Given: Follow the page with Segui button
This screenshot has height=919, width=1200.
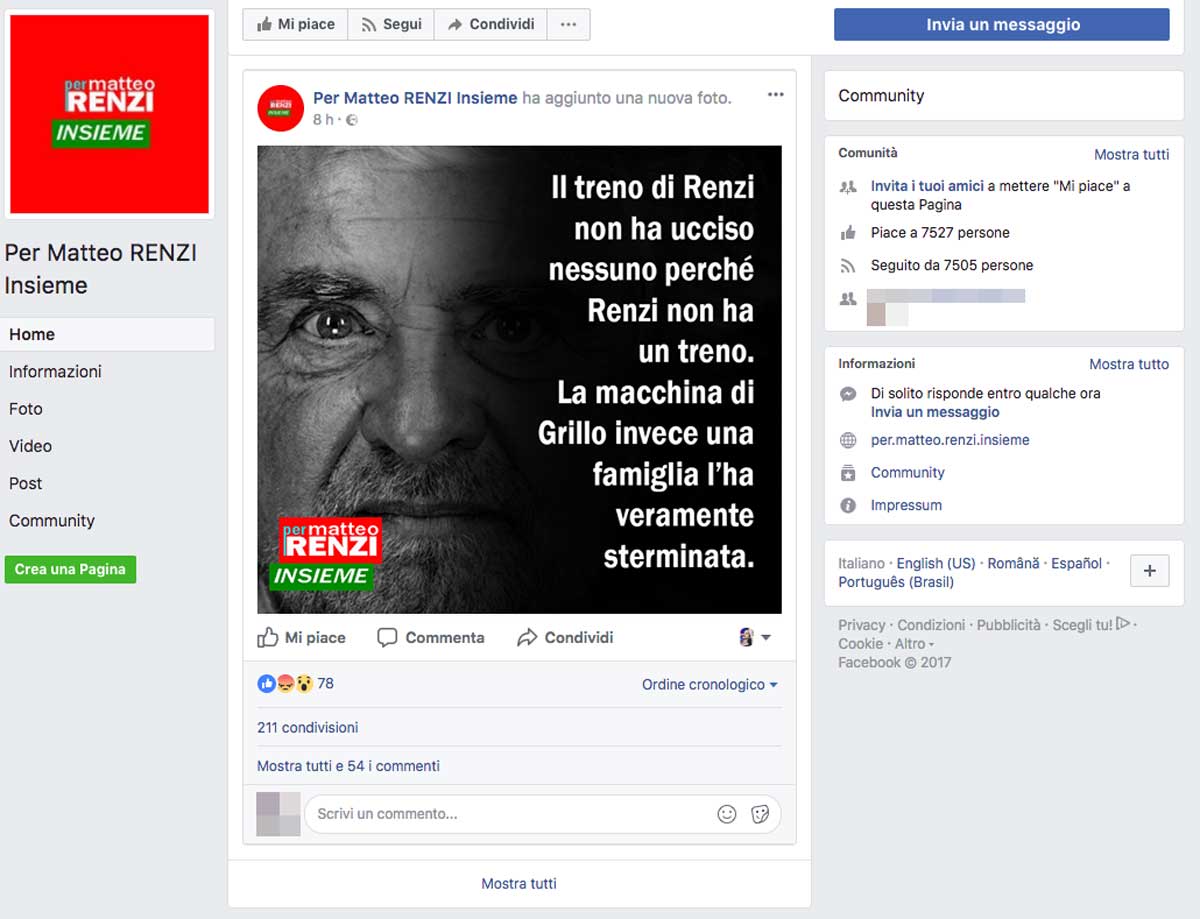Looking at the screenshot, I should pyautogui.click(x=391, y=24).
